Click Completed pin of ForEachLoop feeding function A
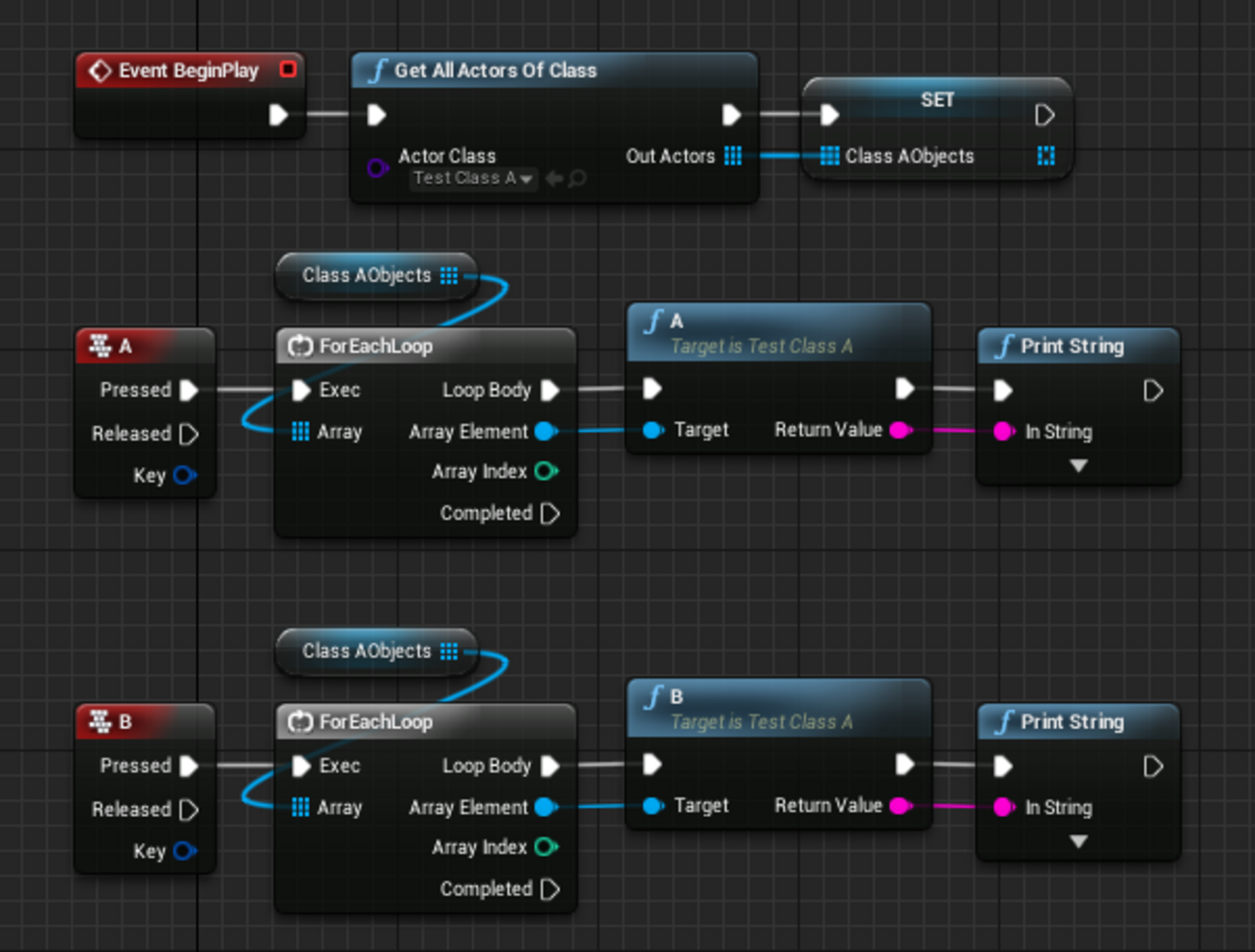The height and width of the screenshot is (952, 1255). click(x=550, y=513)
